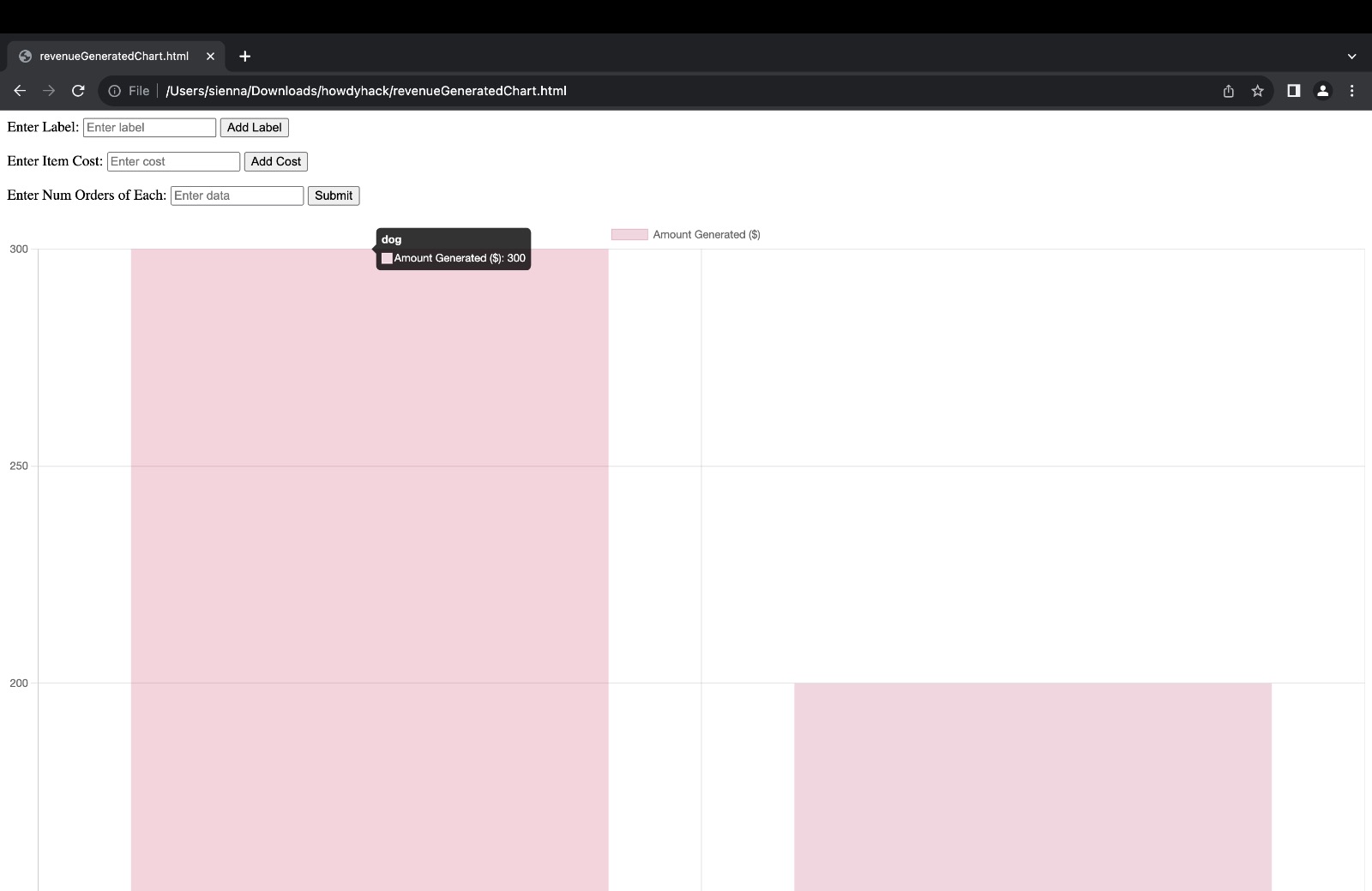
Task: Open the three-dot browser menu
Action: [1352, 90]
